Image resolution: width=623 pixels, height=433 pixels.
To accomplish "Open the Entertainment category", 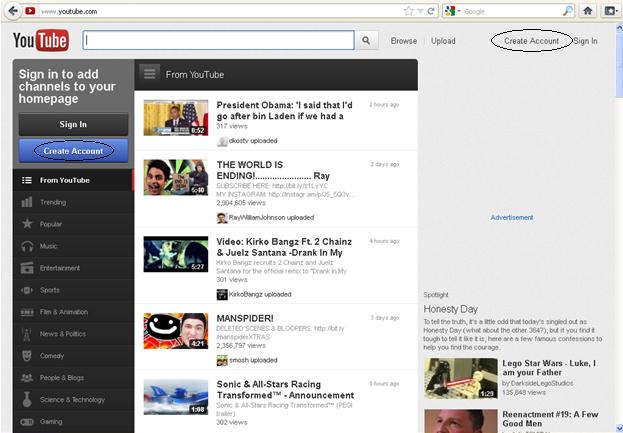I will pyautogui.click(x=73, y=268).
